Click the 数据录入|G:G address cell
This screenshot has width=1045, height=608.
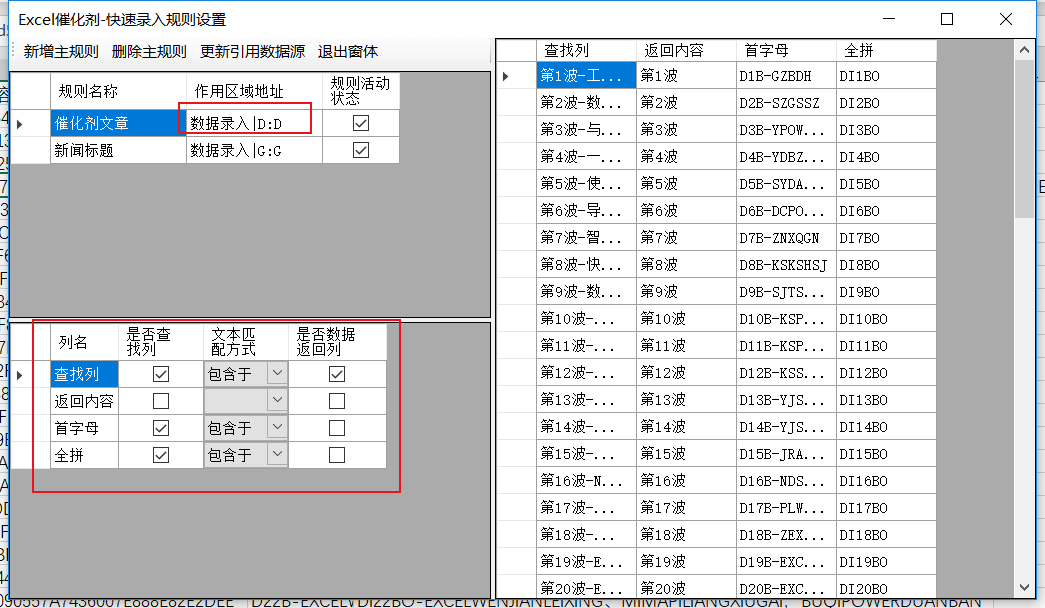[254, 150]
